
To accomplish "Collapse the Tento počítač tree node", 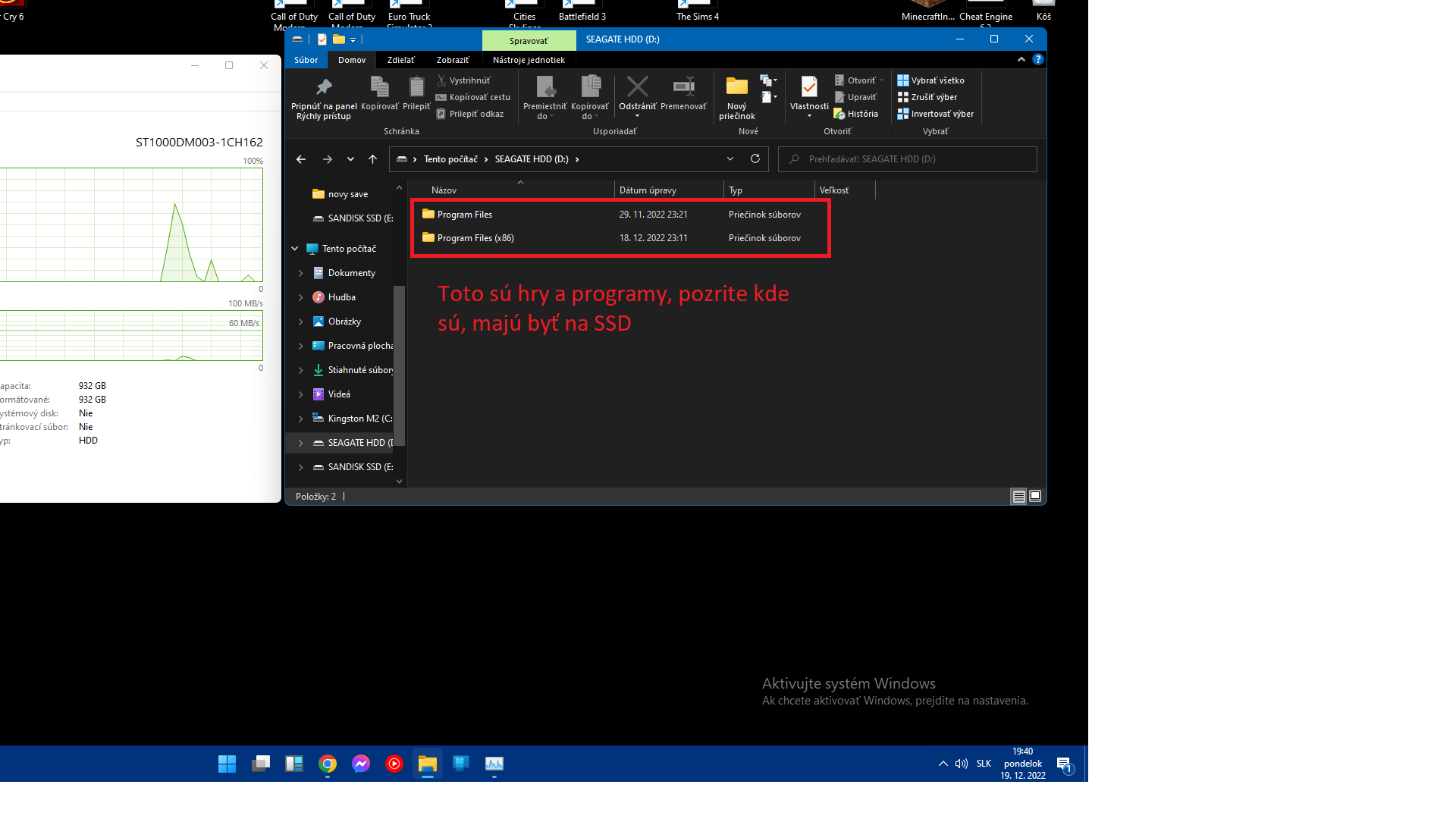I will pos(295,249).
